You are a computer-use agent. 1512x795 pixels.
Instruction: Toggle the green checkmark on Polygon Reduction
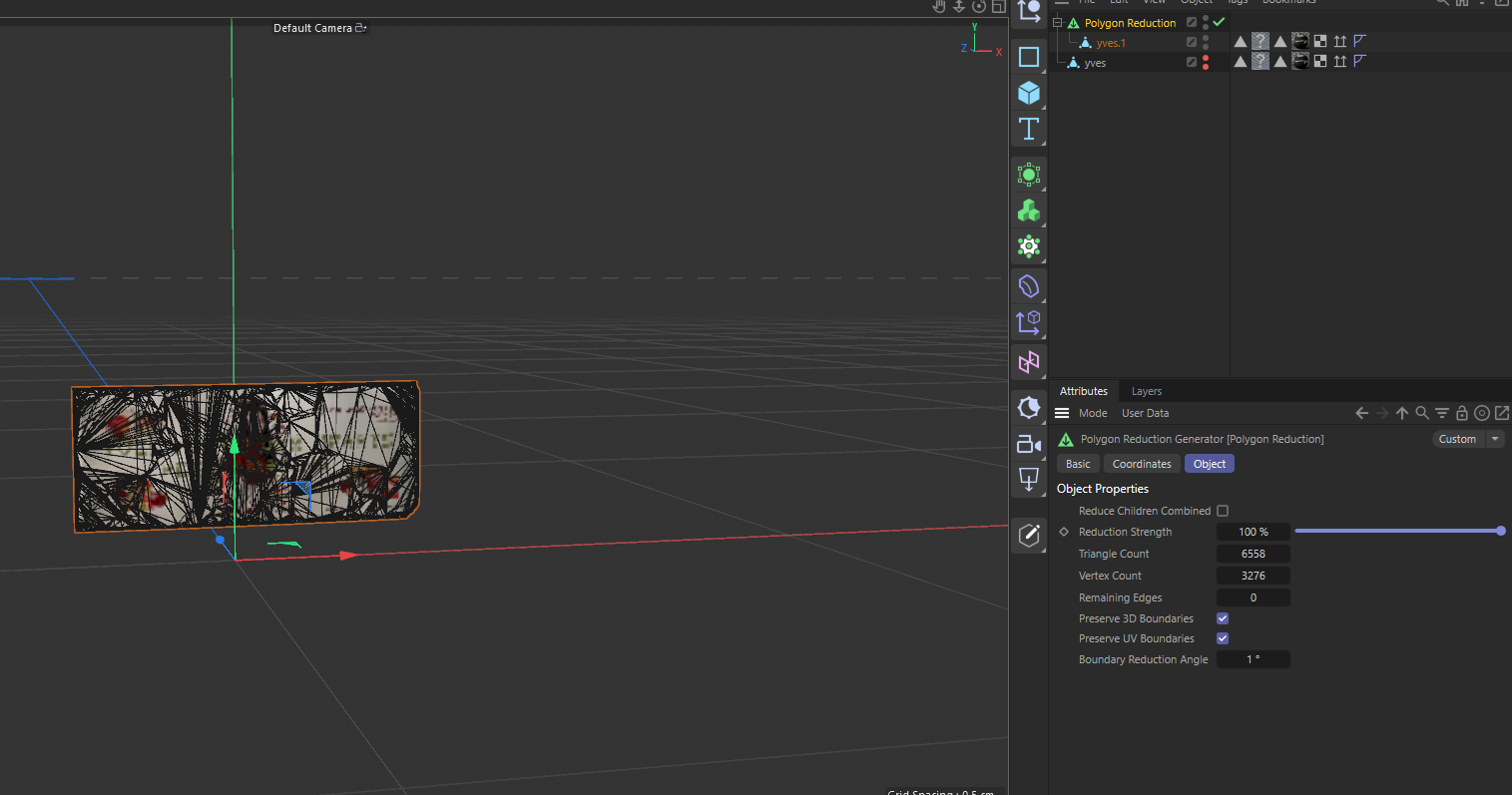coord(1218,21)
